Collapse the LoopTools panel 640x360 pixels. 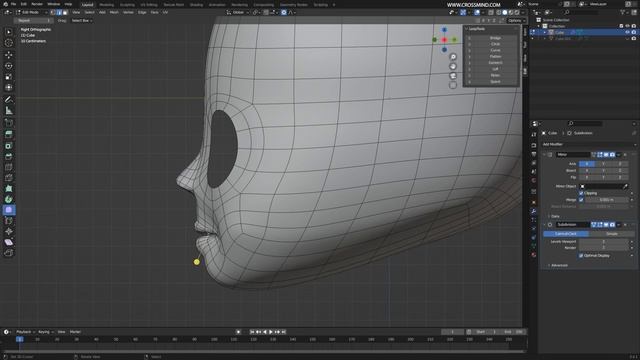[467, 29]
